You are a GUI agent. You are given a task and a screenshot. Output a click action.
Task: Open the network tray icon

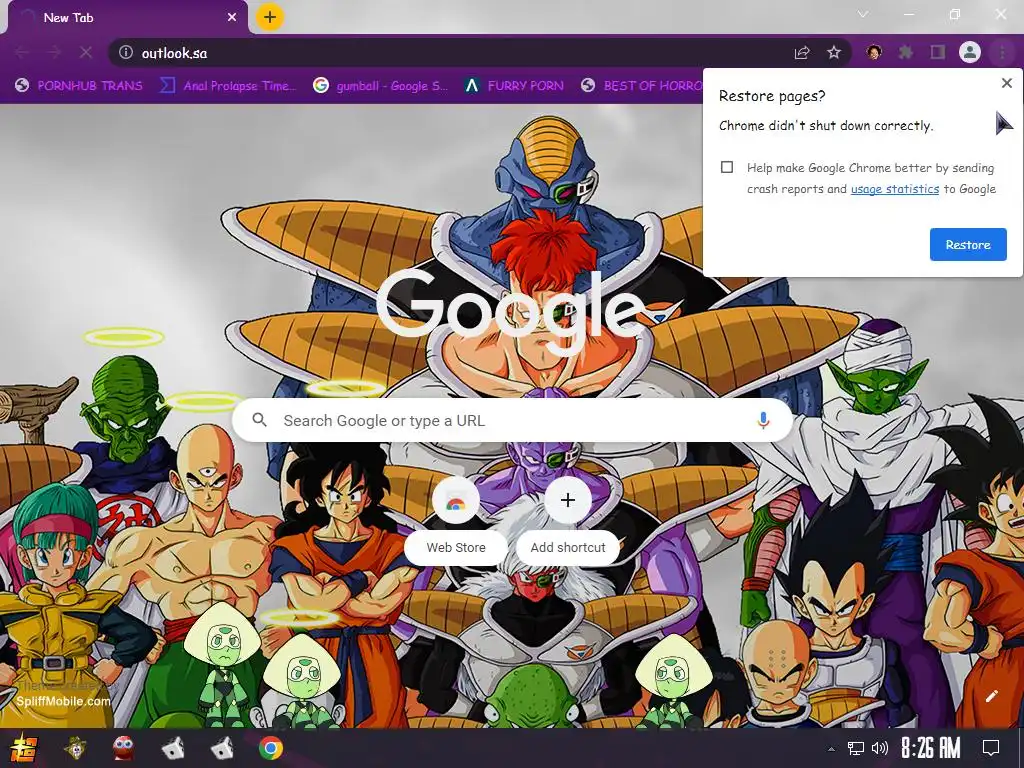pyautogui.click(x=856, y=748)
